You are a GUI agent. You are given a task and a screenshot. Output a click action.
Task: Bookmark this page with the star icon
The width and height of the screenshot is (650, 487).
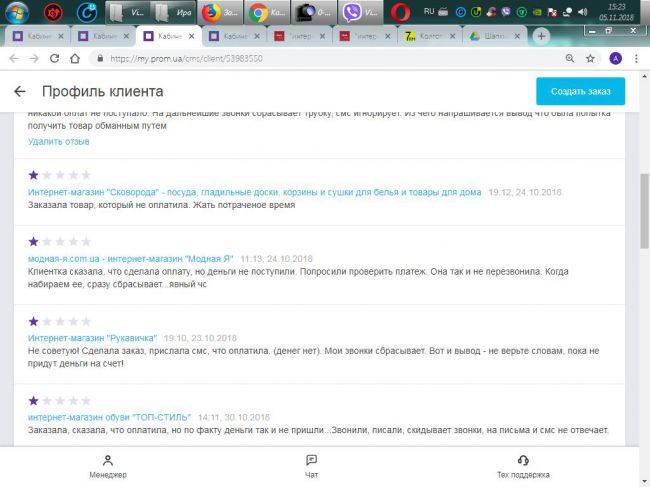pyautogui.click(x=590, y=58)
